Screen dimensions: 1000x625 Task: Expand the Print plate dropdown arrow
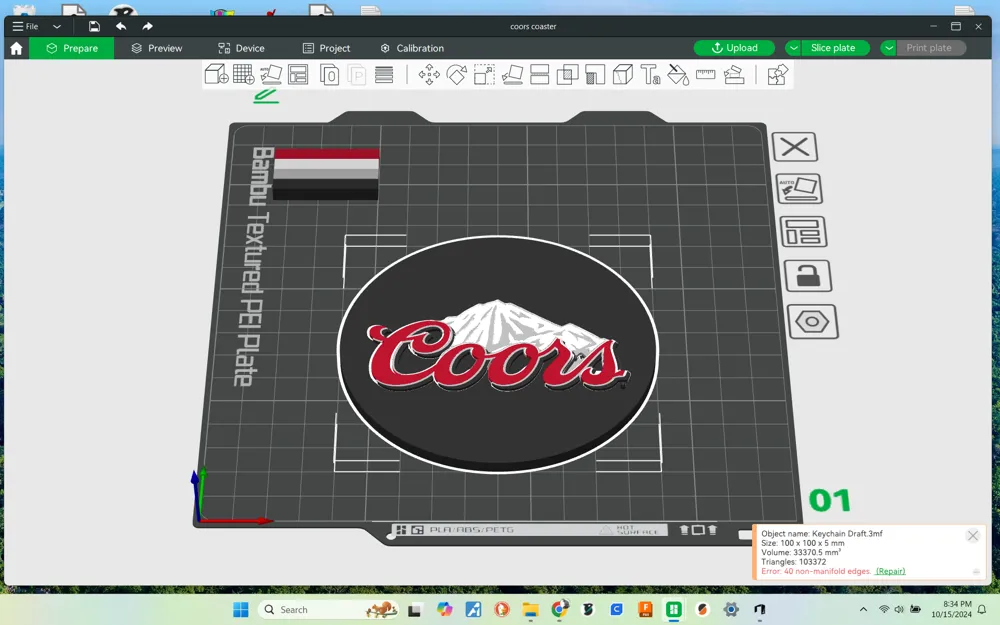click(888, 48)
